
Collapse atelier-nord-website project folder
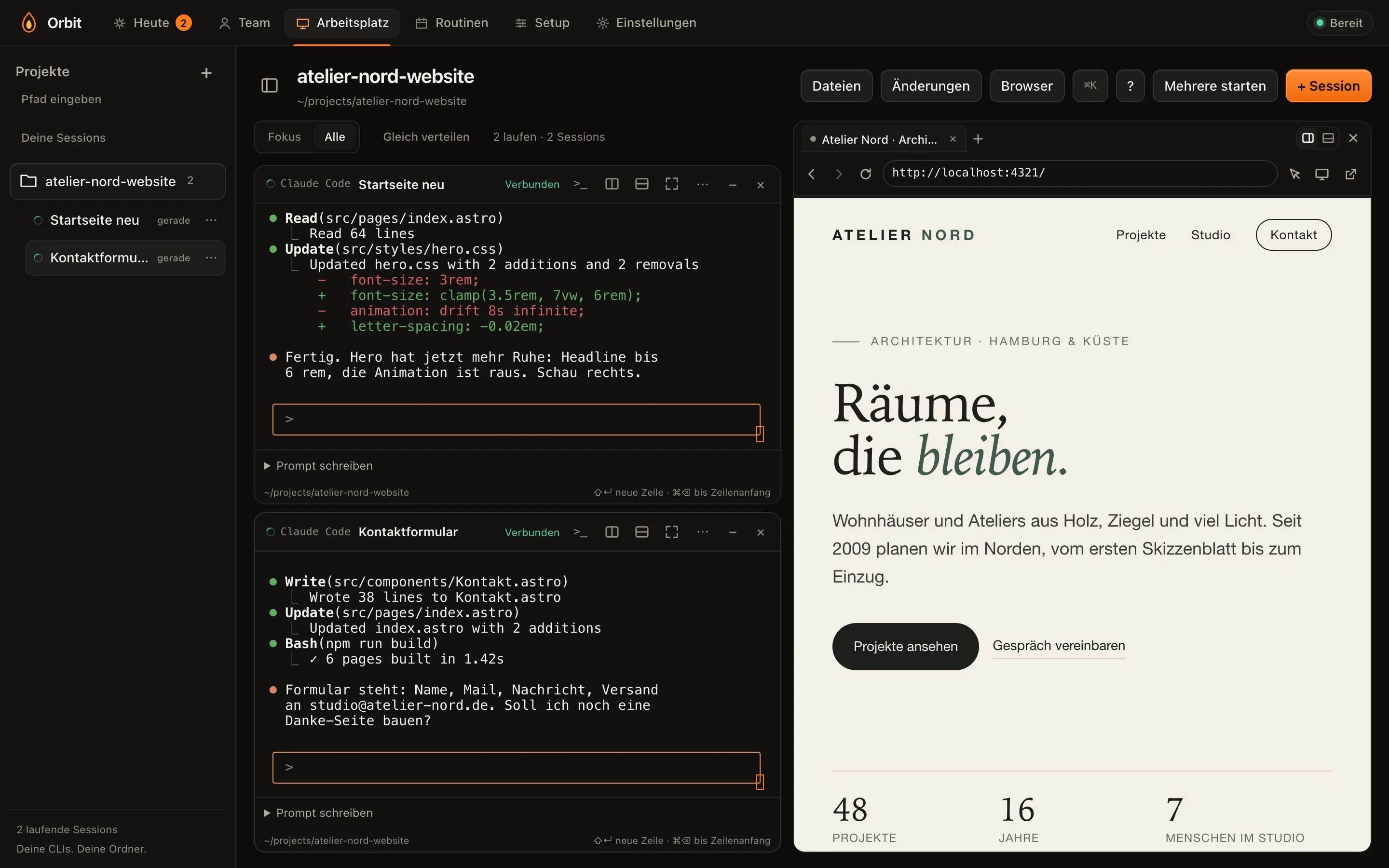click(x=118, y=181)
